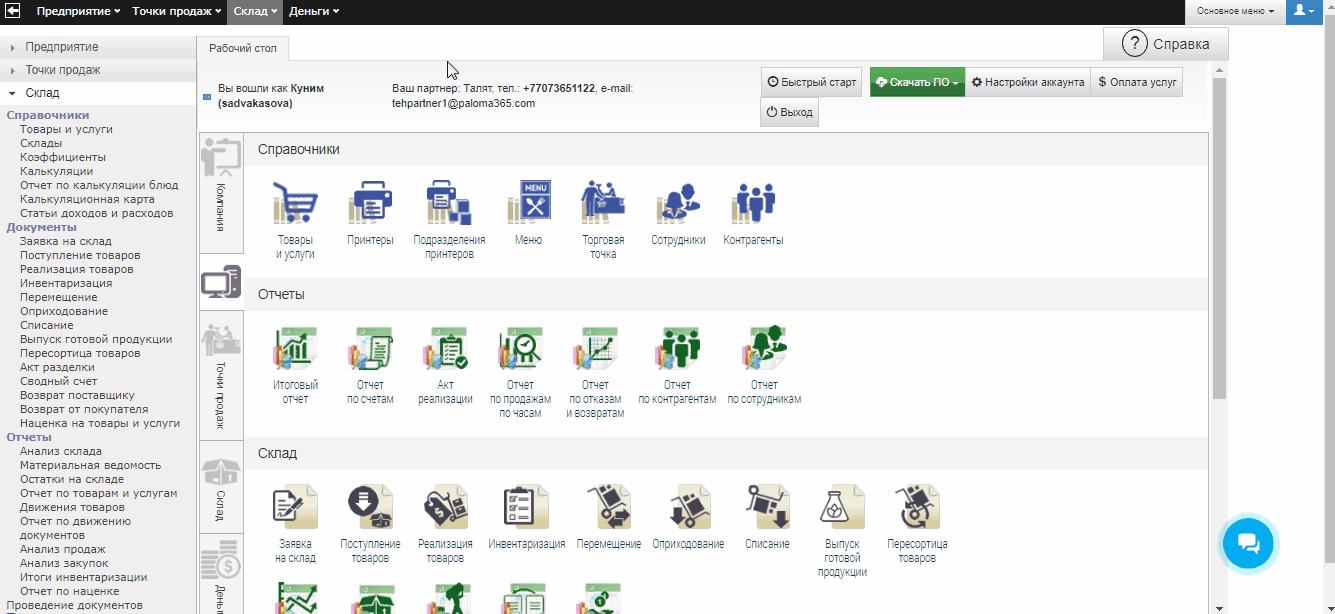The image size is (1335, 614).
Task: Click the blue chat support bubble
Action: coord(1248,544)
